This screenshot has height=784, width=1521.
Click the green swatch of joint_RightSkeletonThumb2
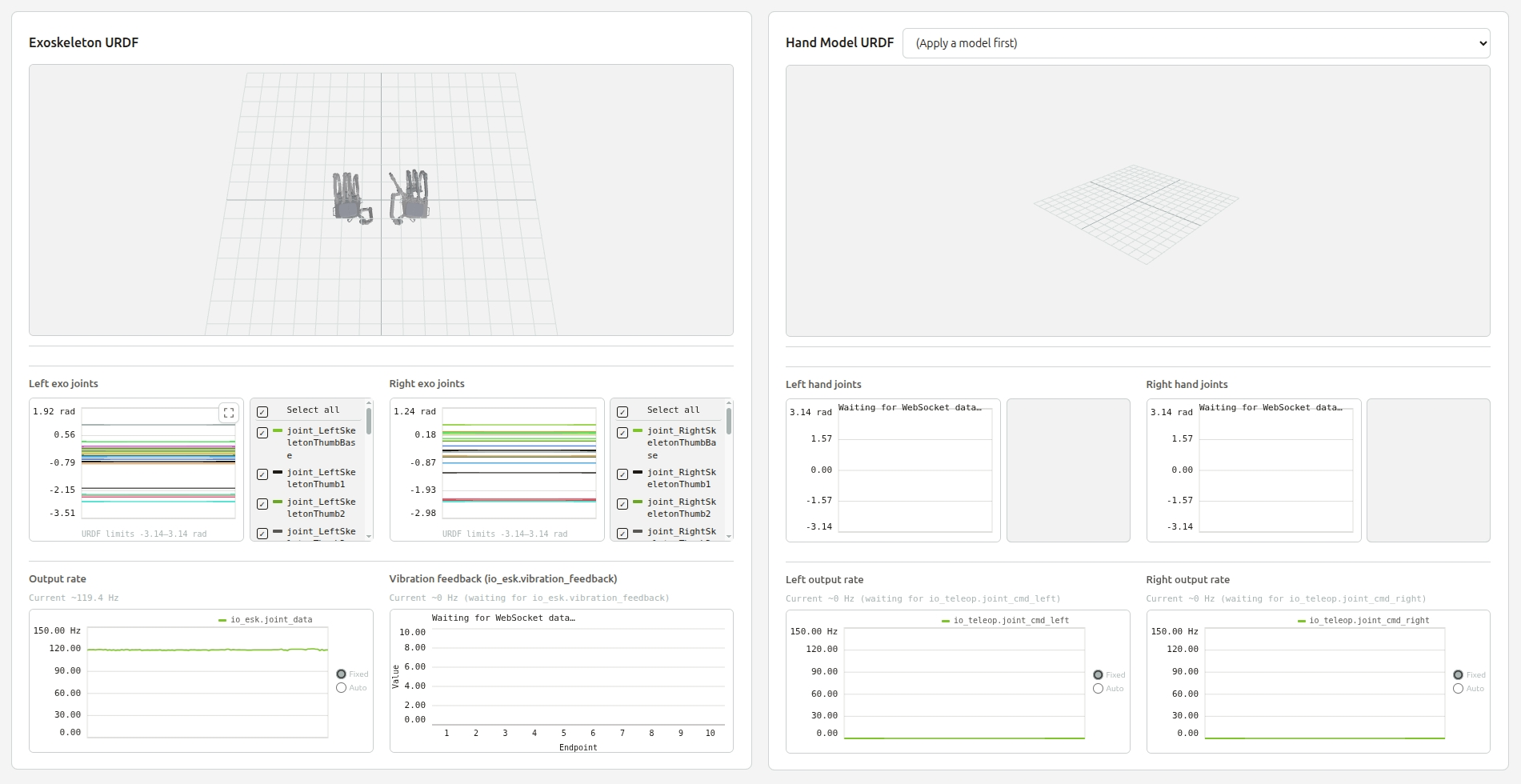point(638,502)
